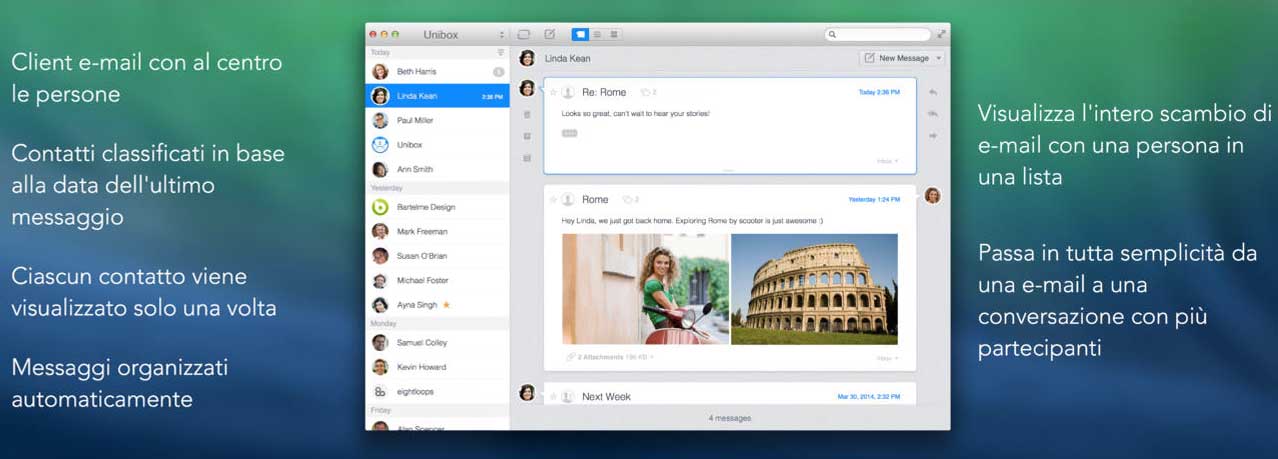Open the woman on scooter photo

(x=645, y=289)
